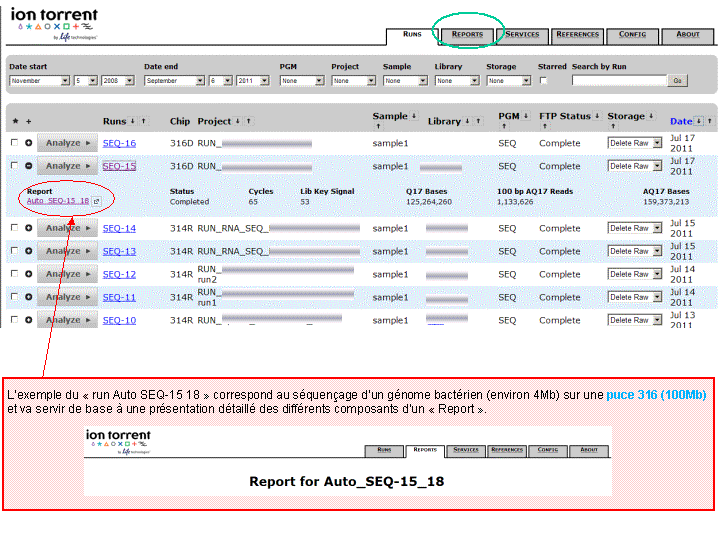The height and width of the screenshot is (540, 720).
Task: Open Auto_SEQ-15_18 report in new window icon
Action: click(x=97, y=201)
